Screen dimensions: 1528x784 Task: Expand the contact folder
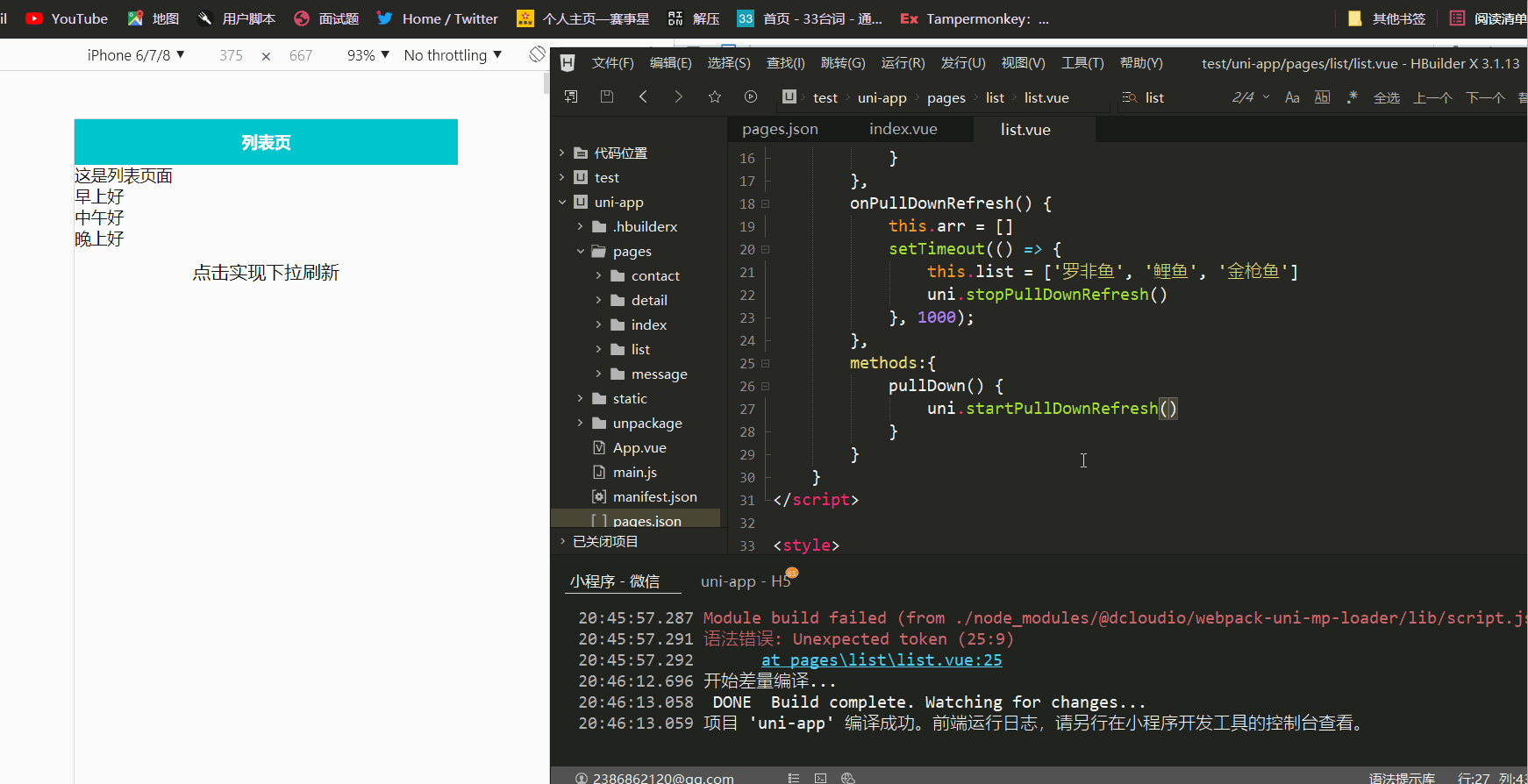click(599, 275)
